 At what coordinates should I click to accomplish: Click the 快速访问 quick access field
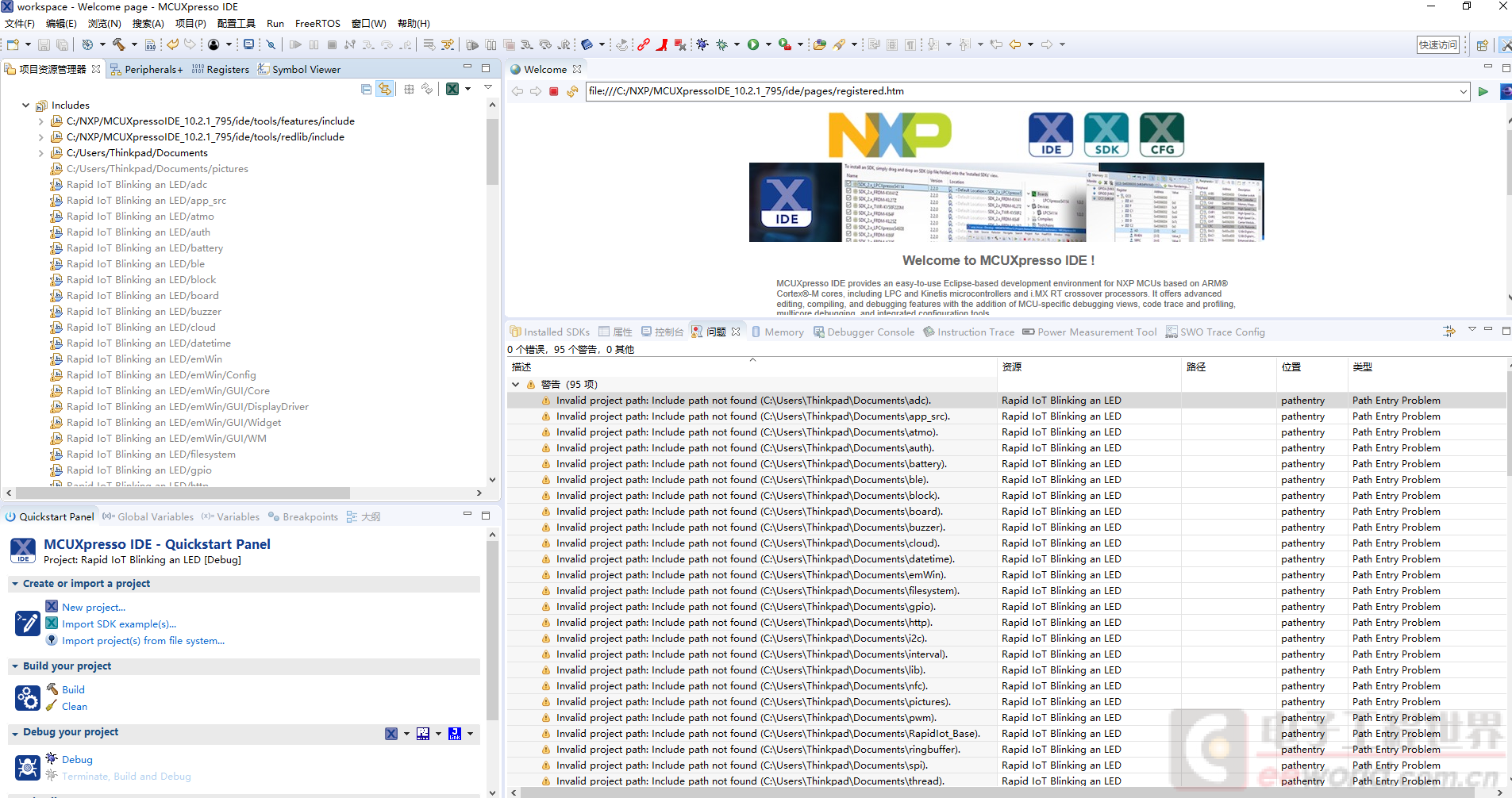point(1438,45)
